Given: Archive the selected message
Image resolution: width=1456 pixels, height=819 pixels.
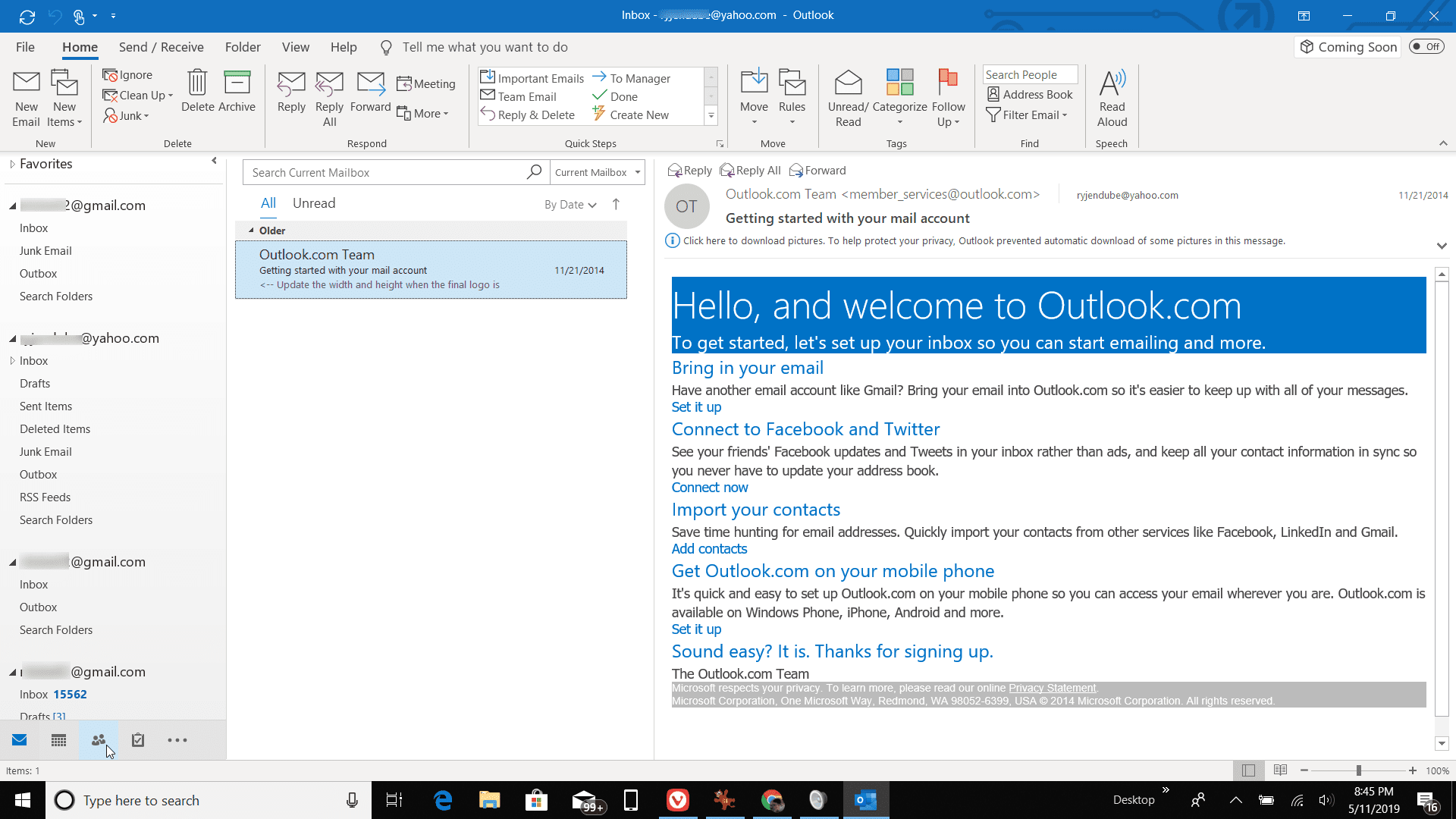Looking at the screenshot, I should (237, 91).
